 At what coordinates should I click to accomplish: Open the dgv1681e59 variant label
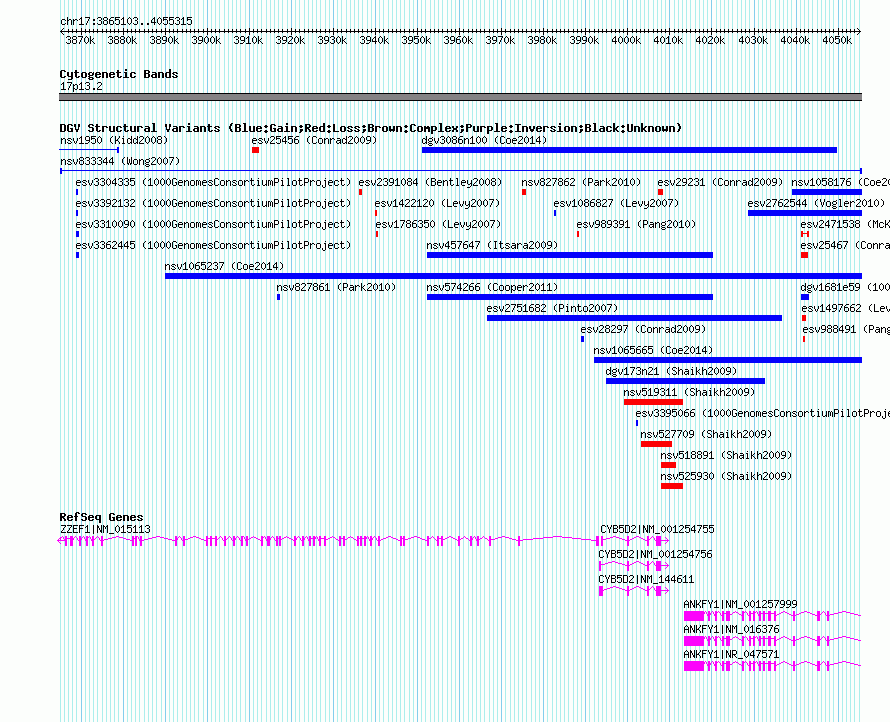pos(845,287)
